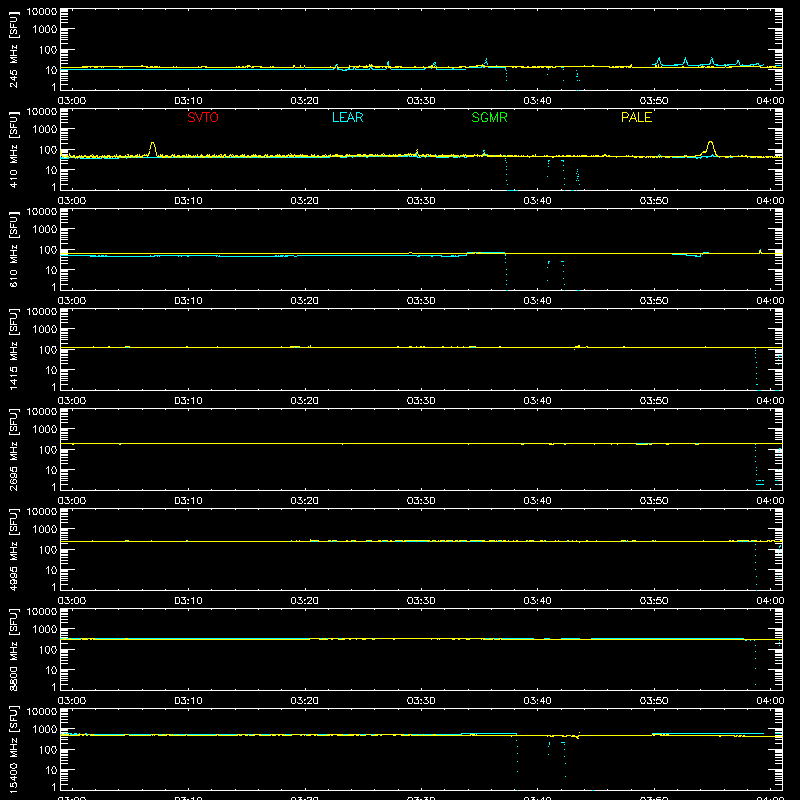
Task: Select the '8800 MHz [SFU]' axis title
Action: click(14, 650)
